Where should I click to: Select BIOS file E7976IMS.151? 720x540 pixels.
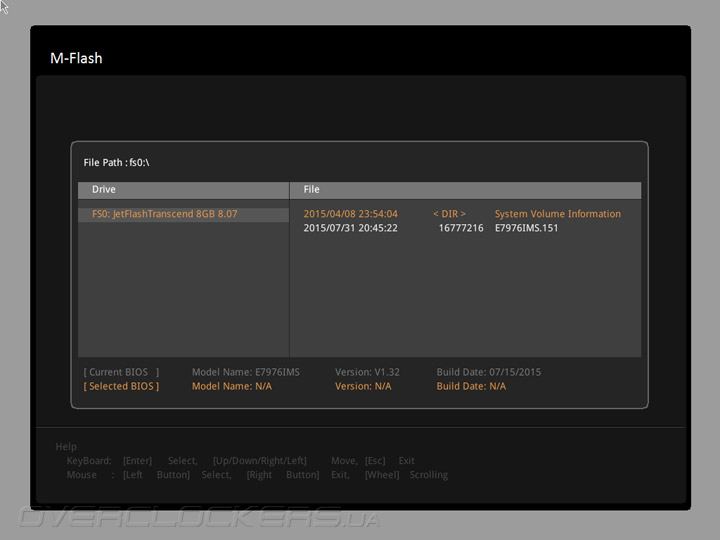pos(526,228)
